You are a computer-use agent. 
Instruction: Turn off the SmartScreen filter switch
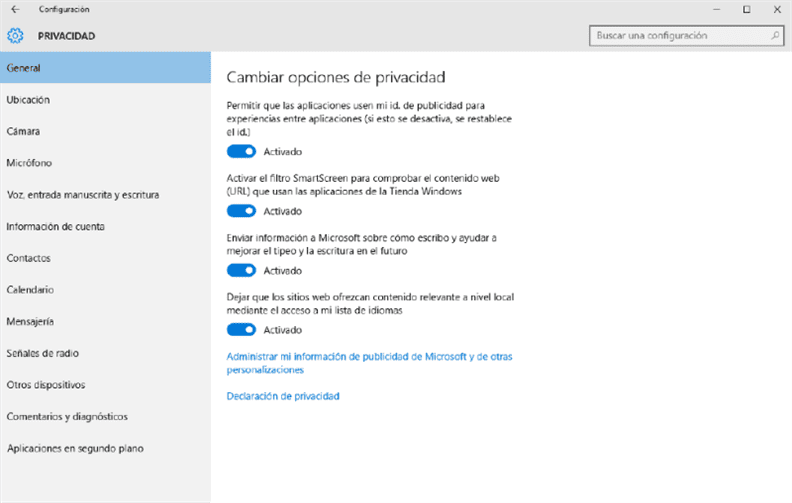click(241, 211)
